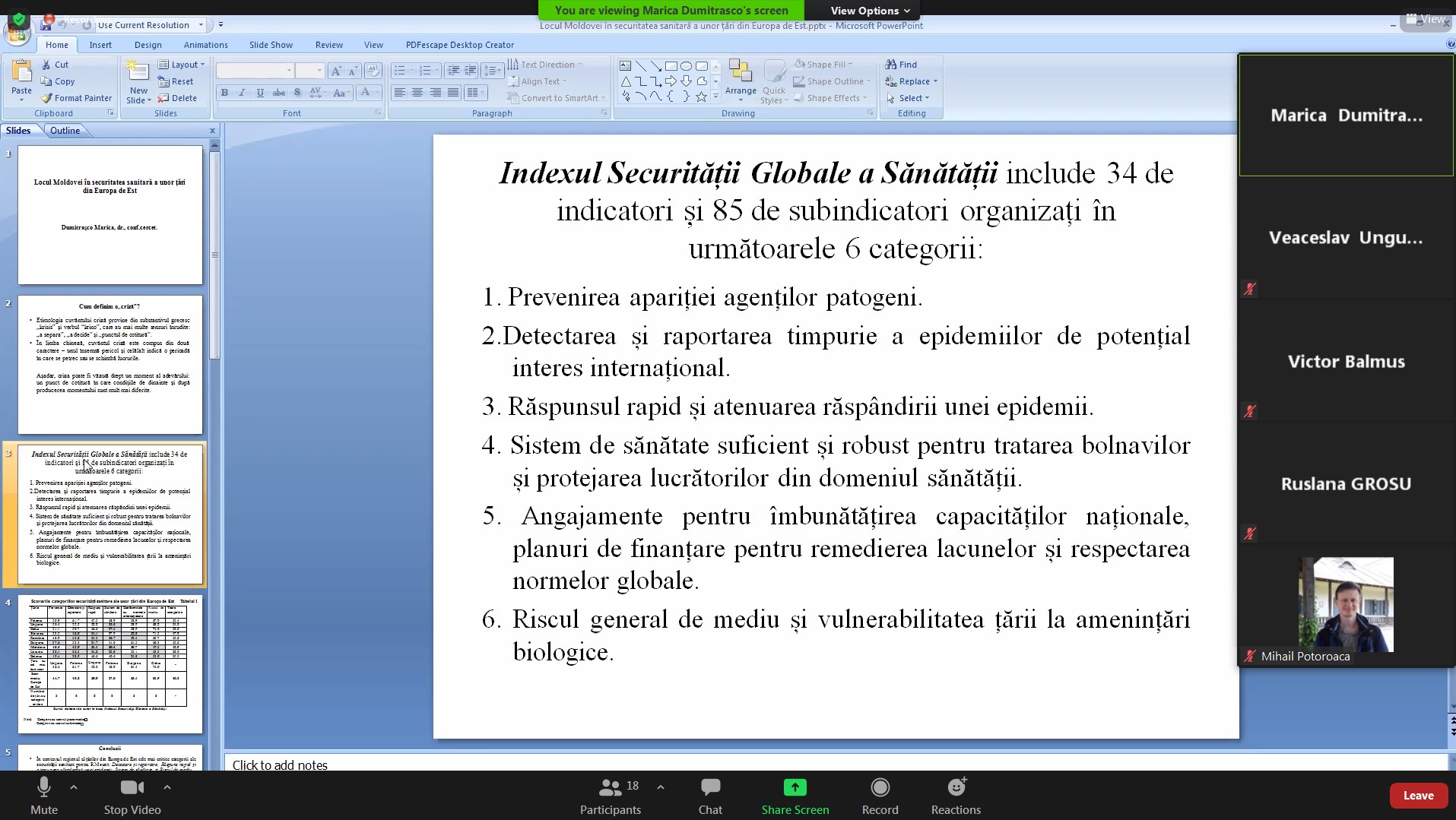Screen dimensions: 1456x820
Task: Select the 5-Point Star shape
Action: pos(701,97)
